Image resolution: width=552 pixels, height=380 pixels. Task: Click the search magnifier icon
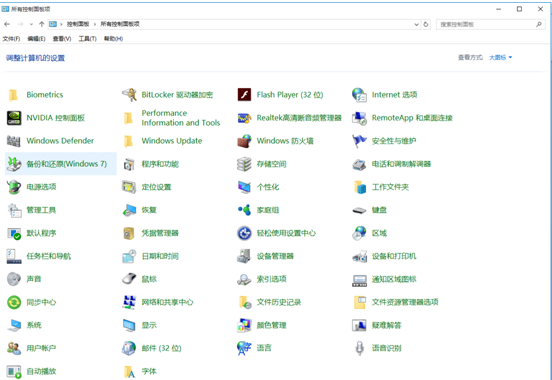(x=539, y=24)
